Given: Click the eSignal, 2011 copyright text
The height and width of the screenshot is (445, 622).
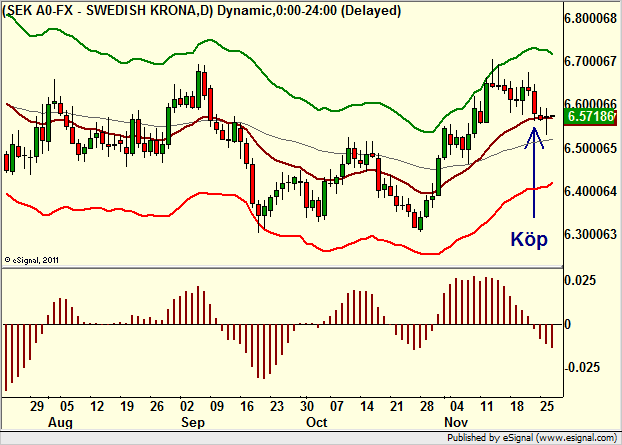Looking at the screenshot, I should pos(32,260).
